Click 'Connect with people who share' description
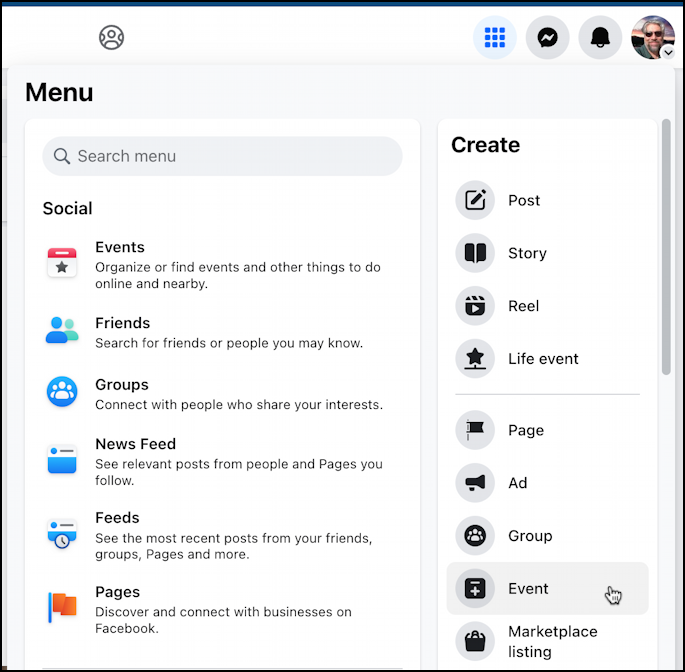This screenshot has width=685, height=672. pyautogui.click(x=239, y=405)
